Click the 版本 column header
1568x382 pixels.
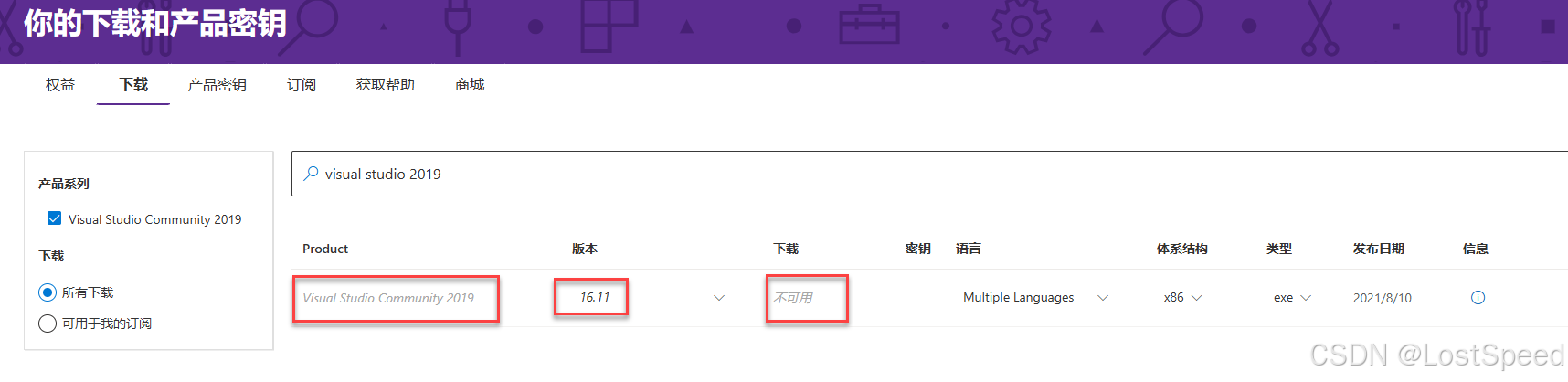click(585, 249)
